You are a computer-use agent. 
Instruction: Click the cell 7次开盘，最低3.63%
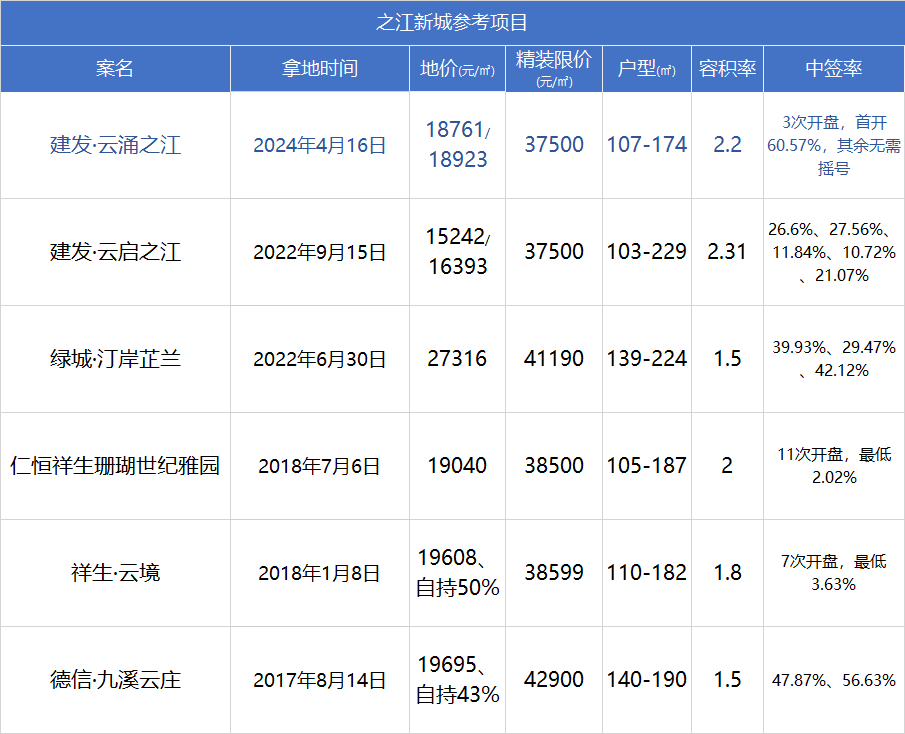pyautogui.click(x=833, y=572)
